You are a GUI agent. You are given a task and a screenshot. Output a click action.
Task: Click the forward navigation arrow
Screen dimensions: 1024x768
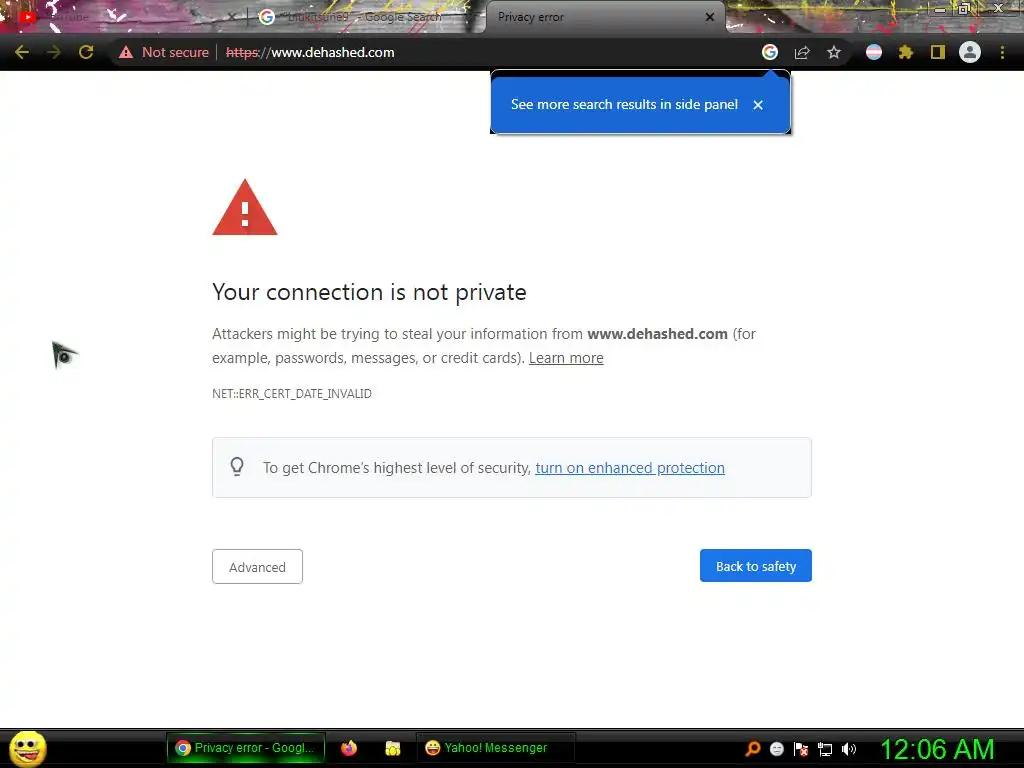(x=54, y=52)
